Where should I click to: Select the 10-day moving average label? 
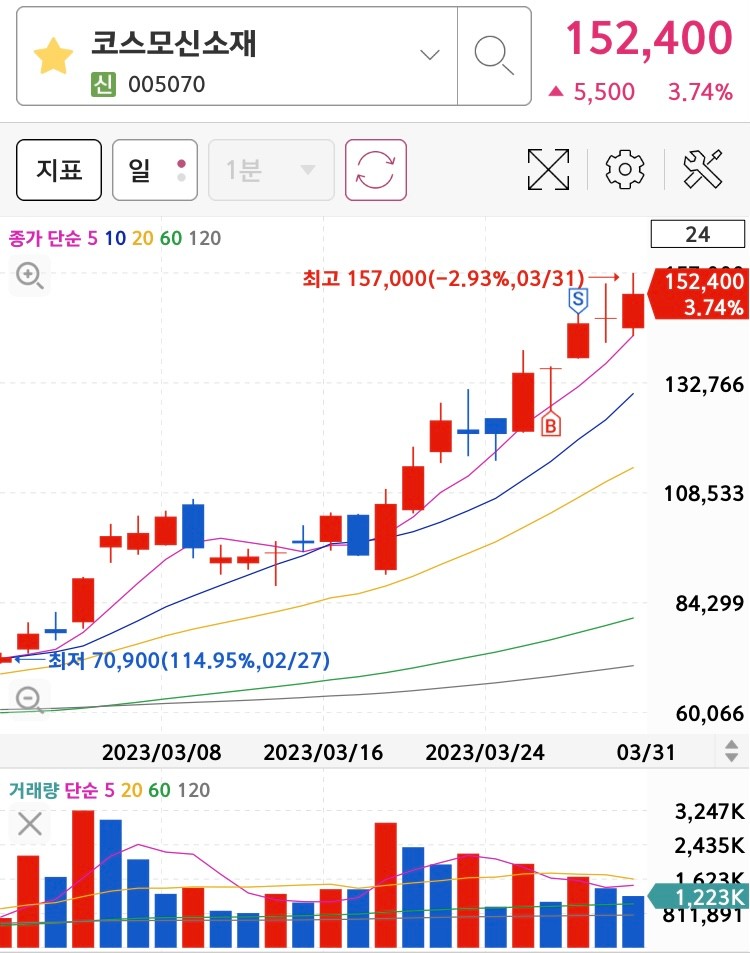coord(115,238)
